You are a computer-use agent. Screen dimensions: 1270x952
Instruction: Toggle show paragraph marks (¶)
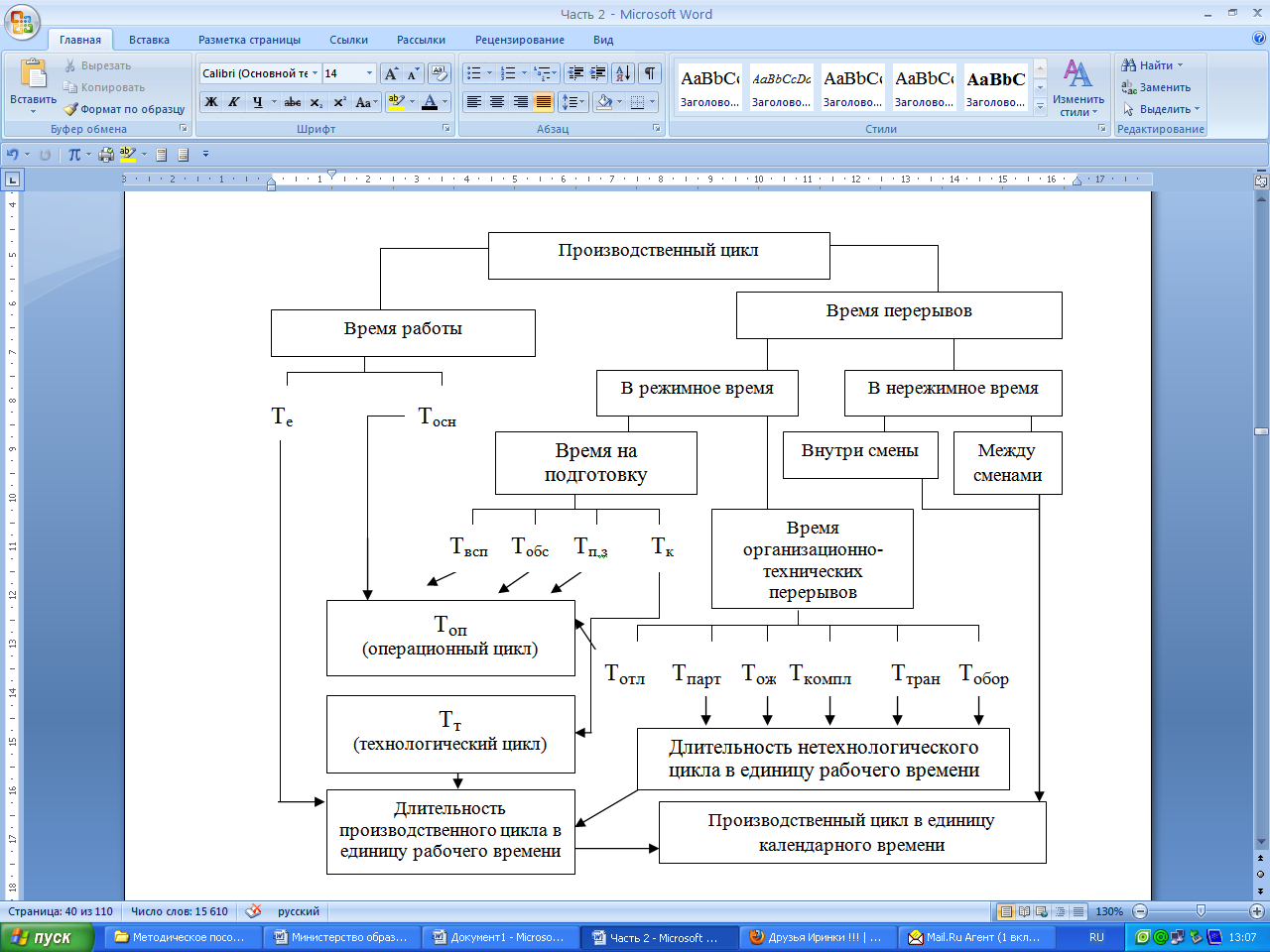tap(650, 73)
